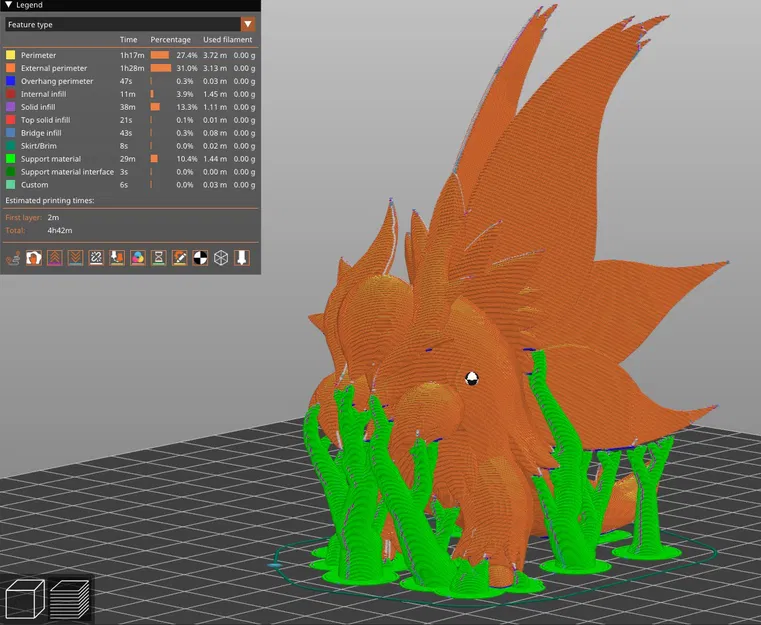This screenshot has width=761, height=625.
Task: Select the 31.0% External perimeter percentage
Action: 187,68
